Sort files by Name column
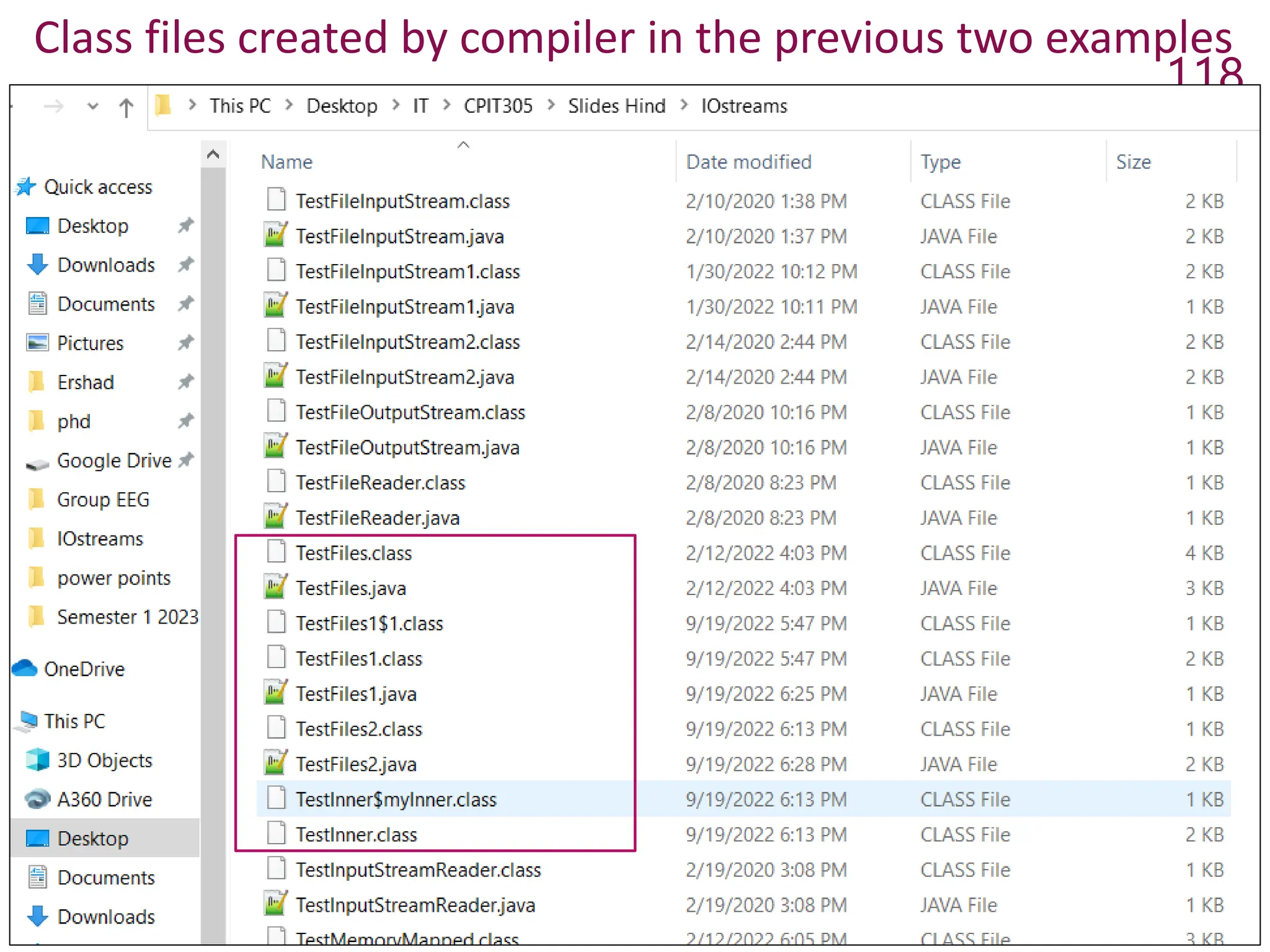Image resolution: width=1270 pixels, height=952 pixels. click(286, 162)
